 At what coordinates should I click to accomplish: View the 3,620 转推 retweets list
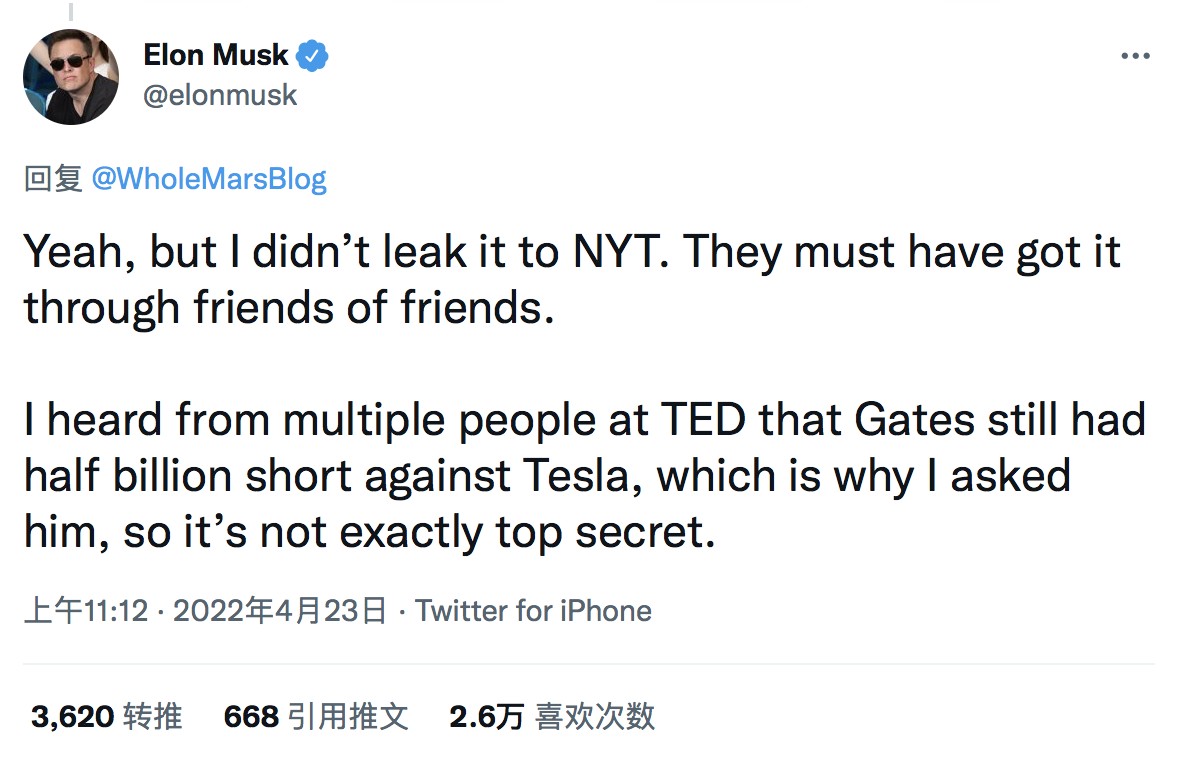pyautogui.click(x=106, y=716)
